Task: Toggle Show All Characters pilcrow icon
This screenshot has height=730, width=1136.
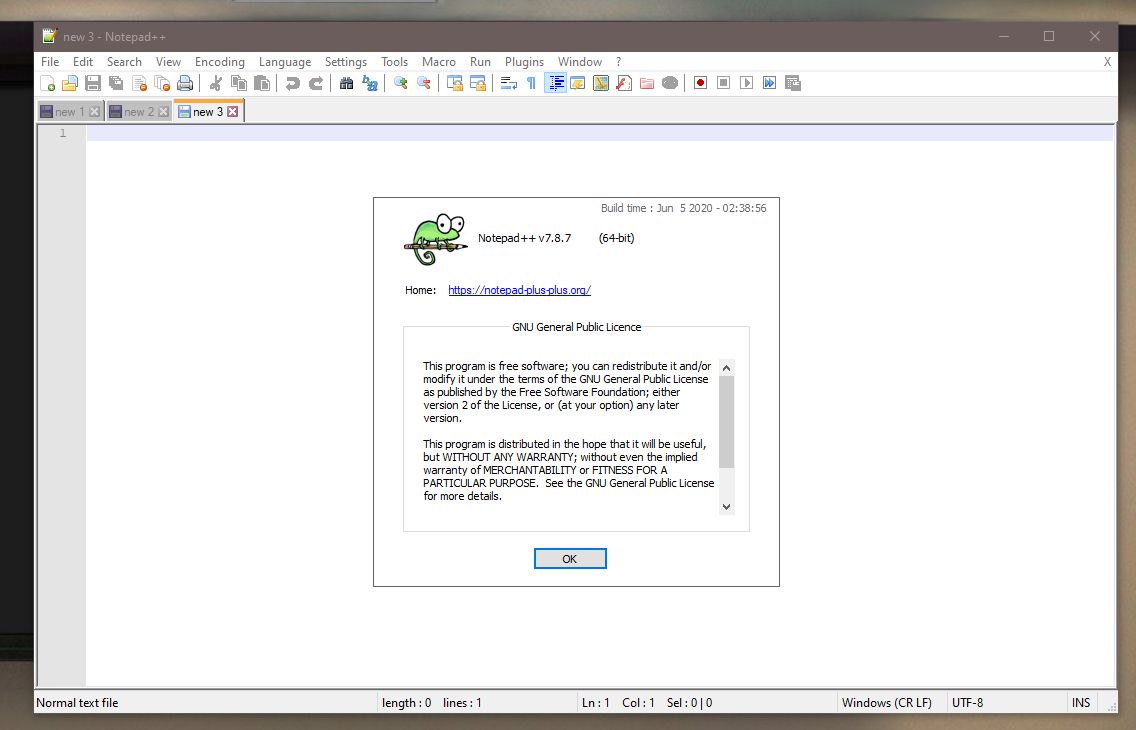Action: coord(531,83)
